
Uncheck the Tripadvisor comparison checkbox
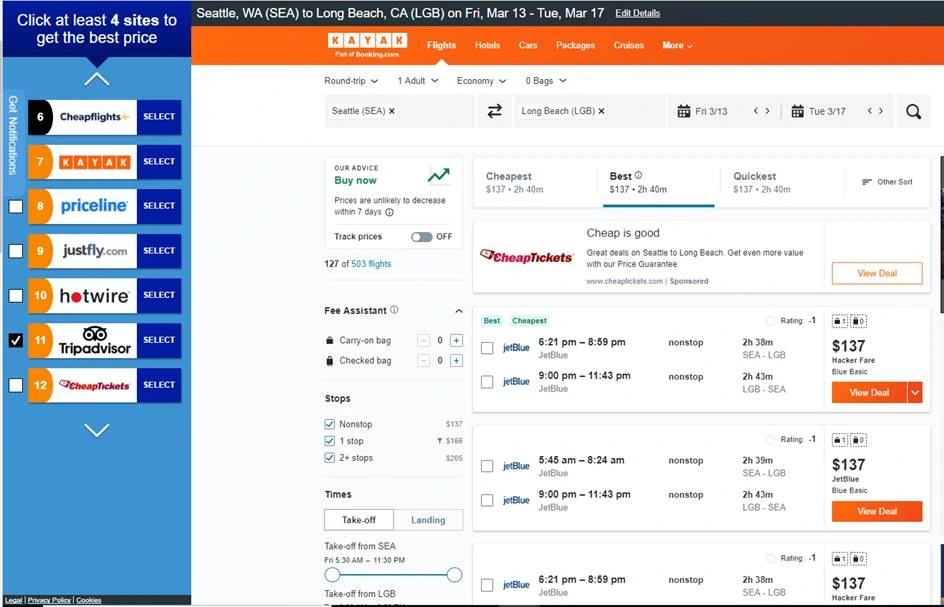[x=16, y=340]
